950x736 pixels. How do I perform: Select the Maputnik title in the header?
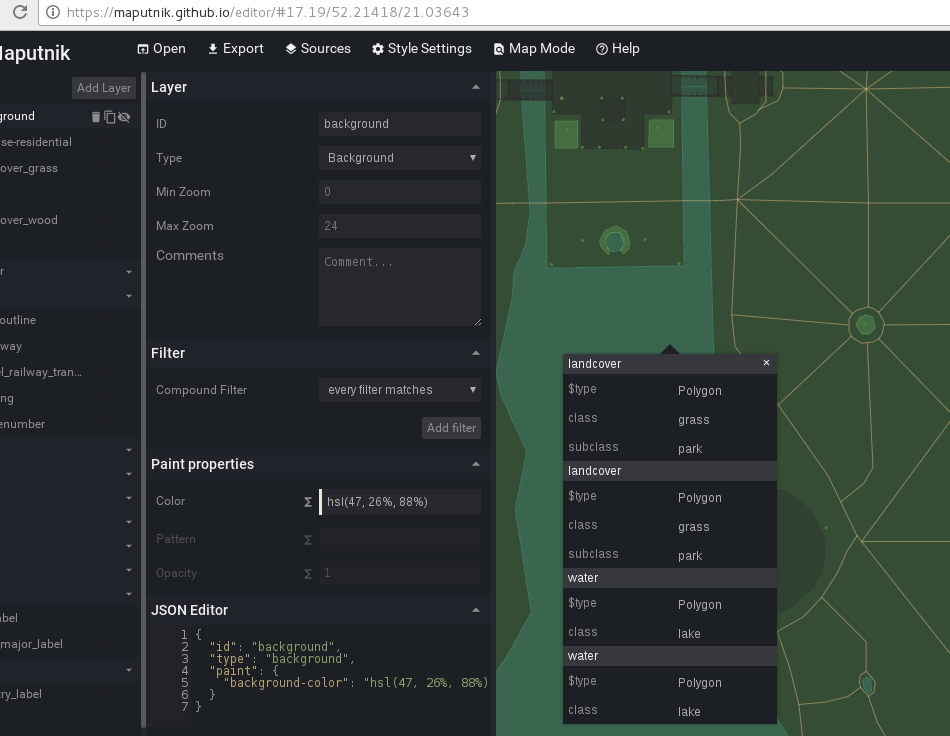pos(33,53)
